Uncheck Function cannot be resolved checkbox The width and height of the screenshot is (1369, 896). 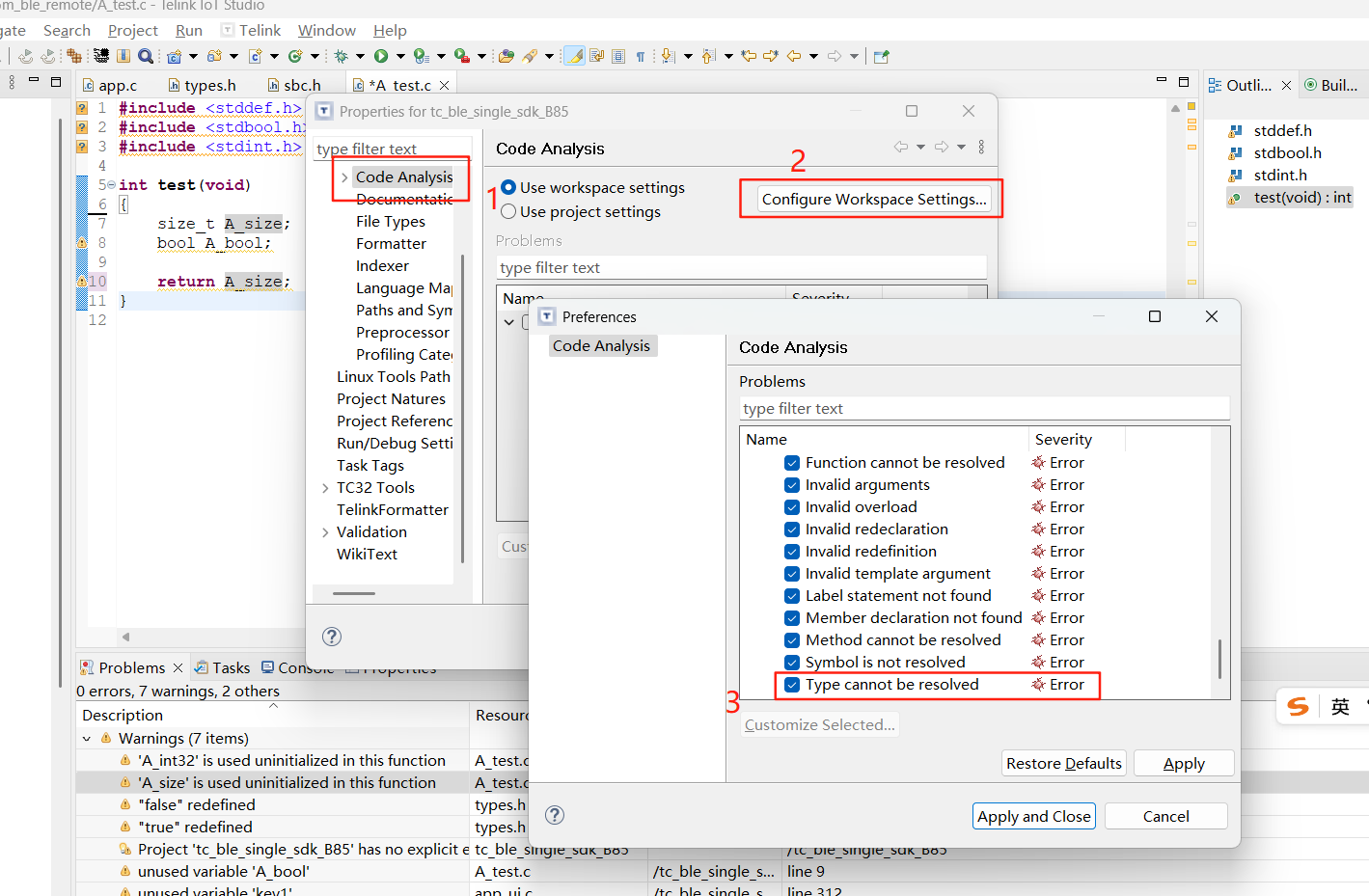(792, 463)
